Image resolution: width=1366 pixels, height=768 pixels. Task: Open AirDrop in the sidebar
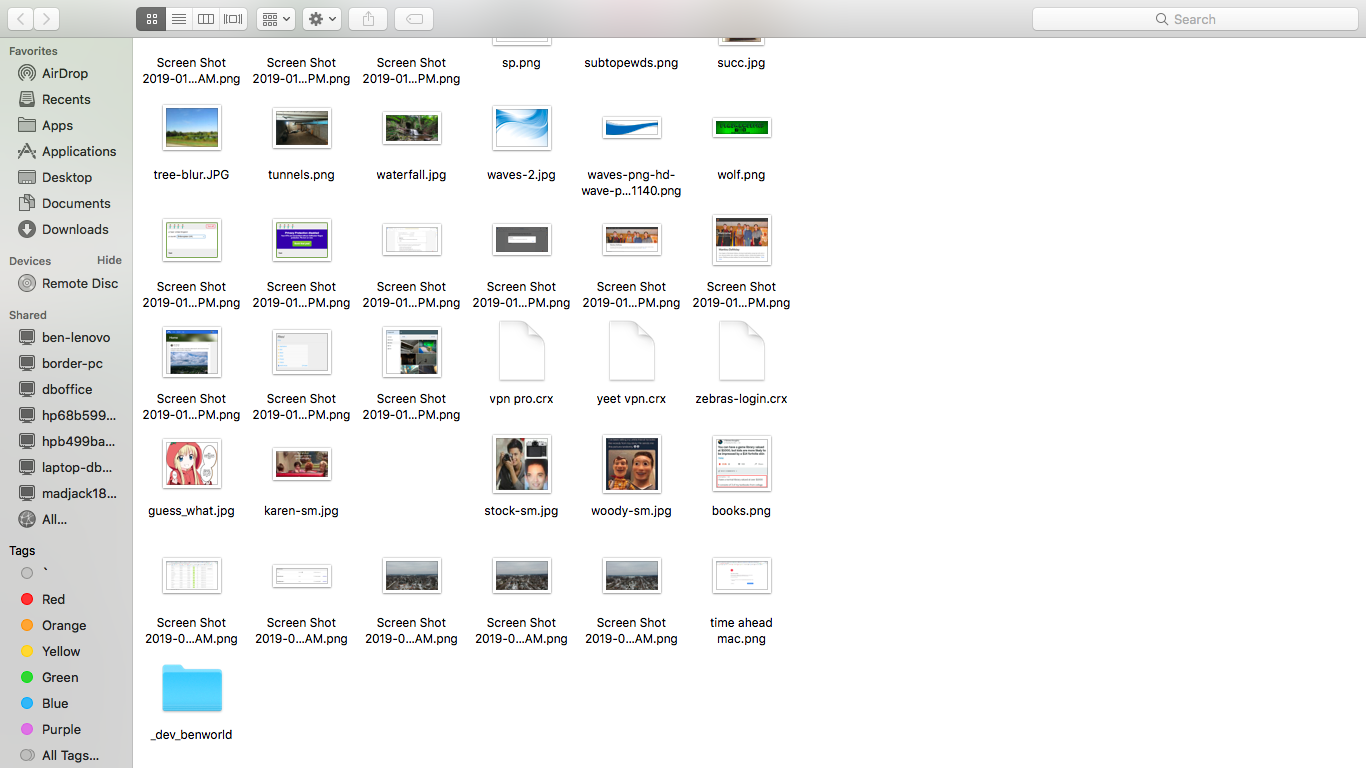pos(64,73)
